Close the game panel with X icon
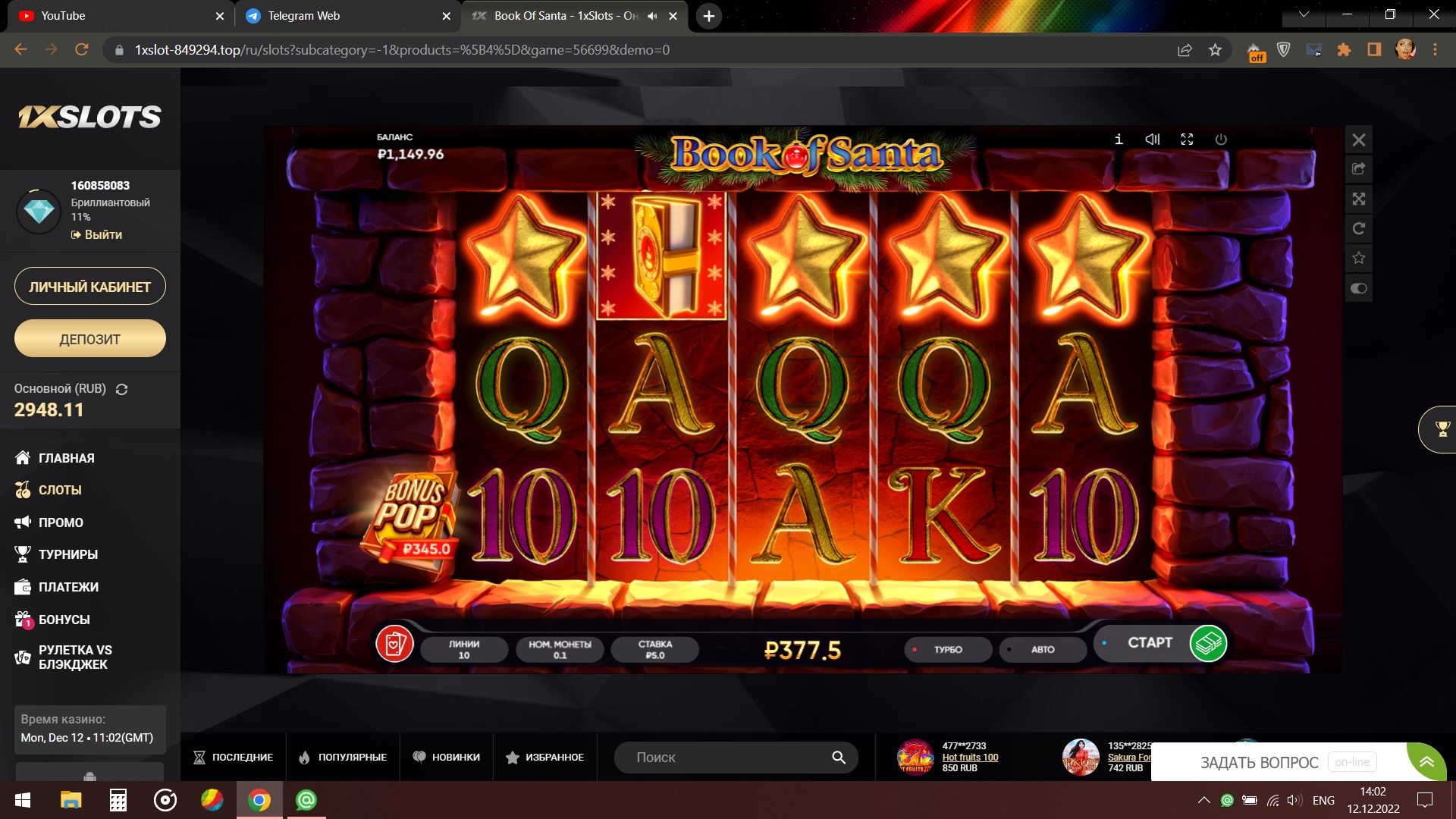 tap(1359, 140)
